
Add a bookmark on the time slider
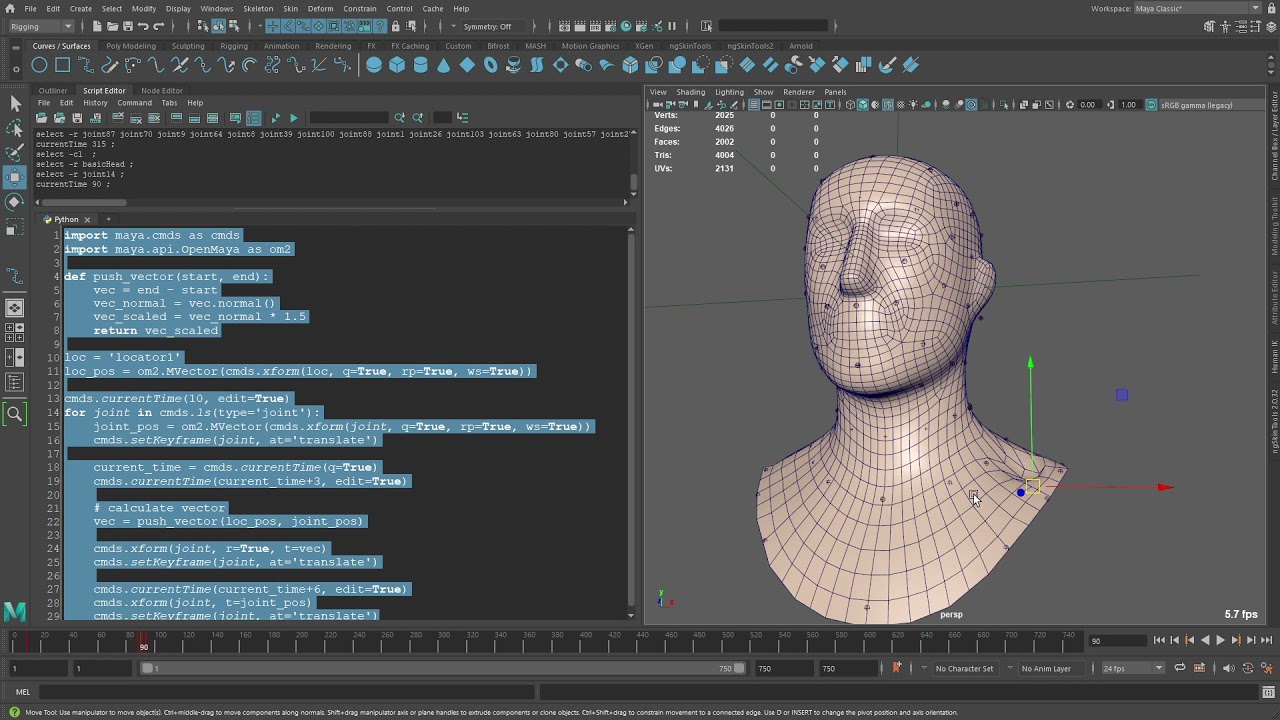click(897, 668)
